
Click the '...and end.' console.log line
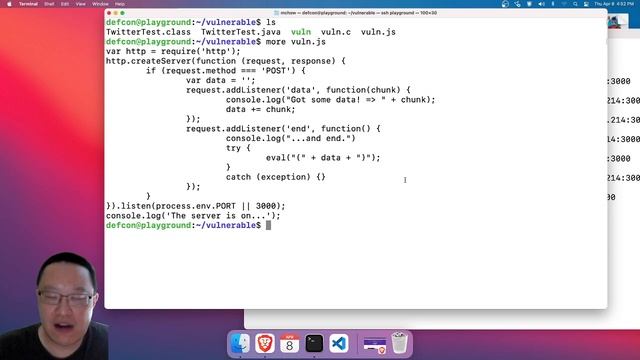(x=291, y=138)
